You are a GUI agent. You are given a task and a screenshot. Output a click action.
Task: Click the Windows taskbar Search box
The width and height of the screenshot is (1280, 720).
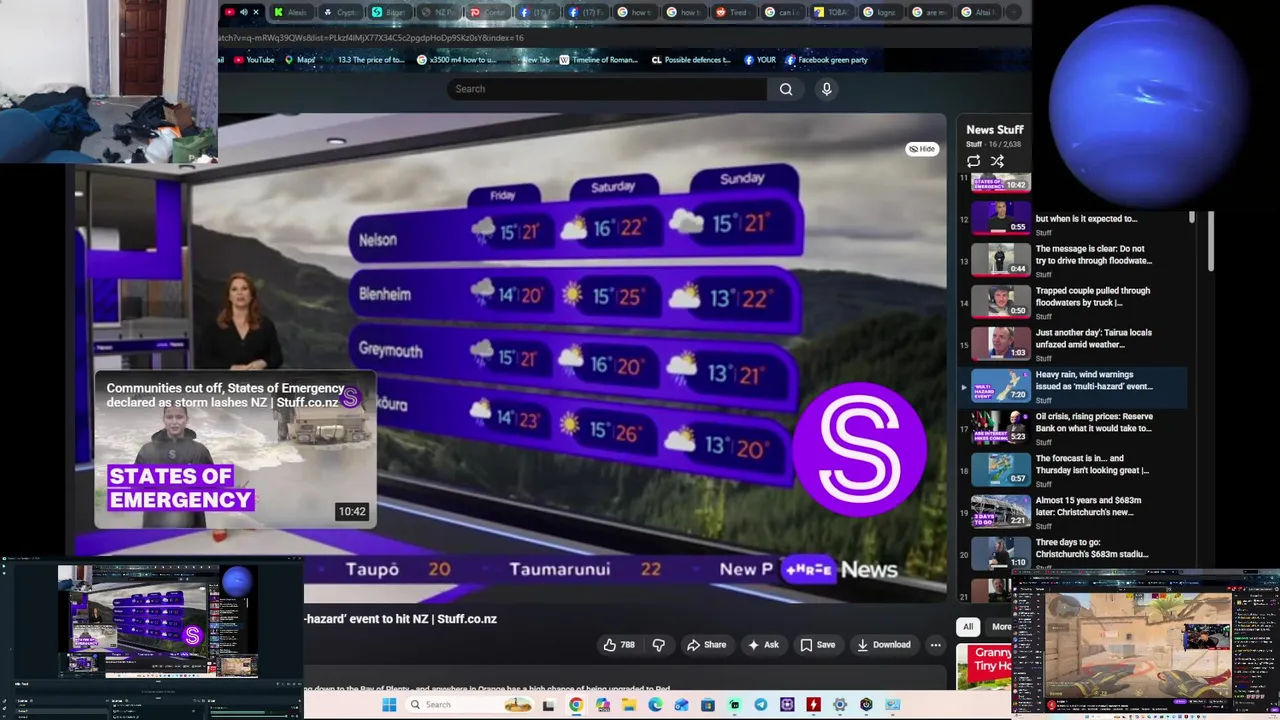[x=469, y=705]
